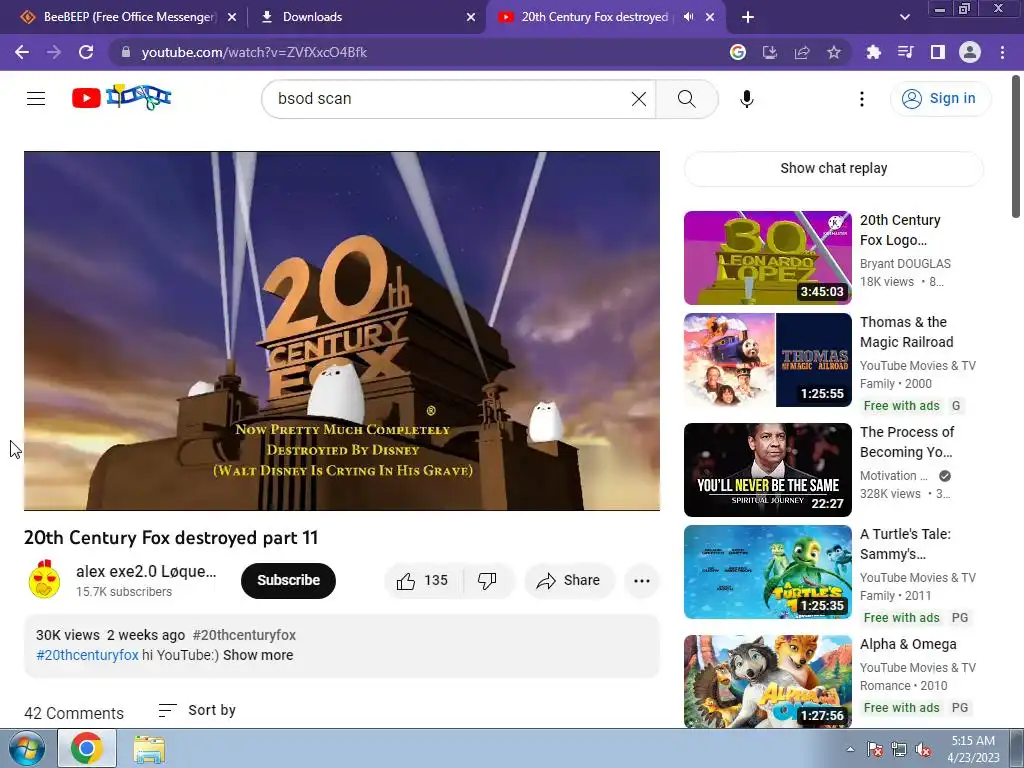Open the alex exe2.0 channel name
1024x768 pixels.
146,571
